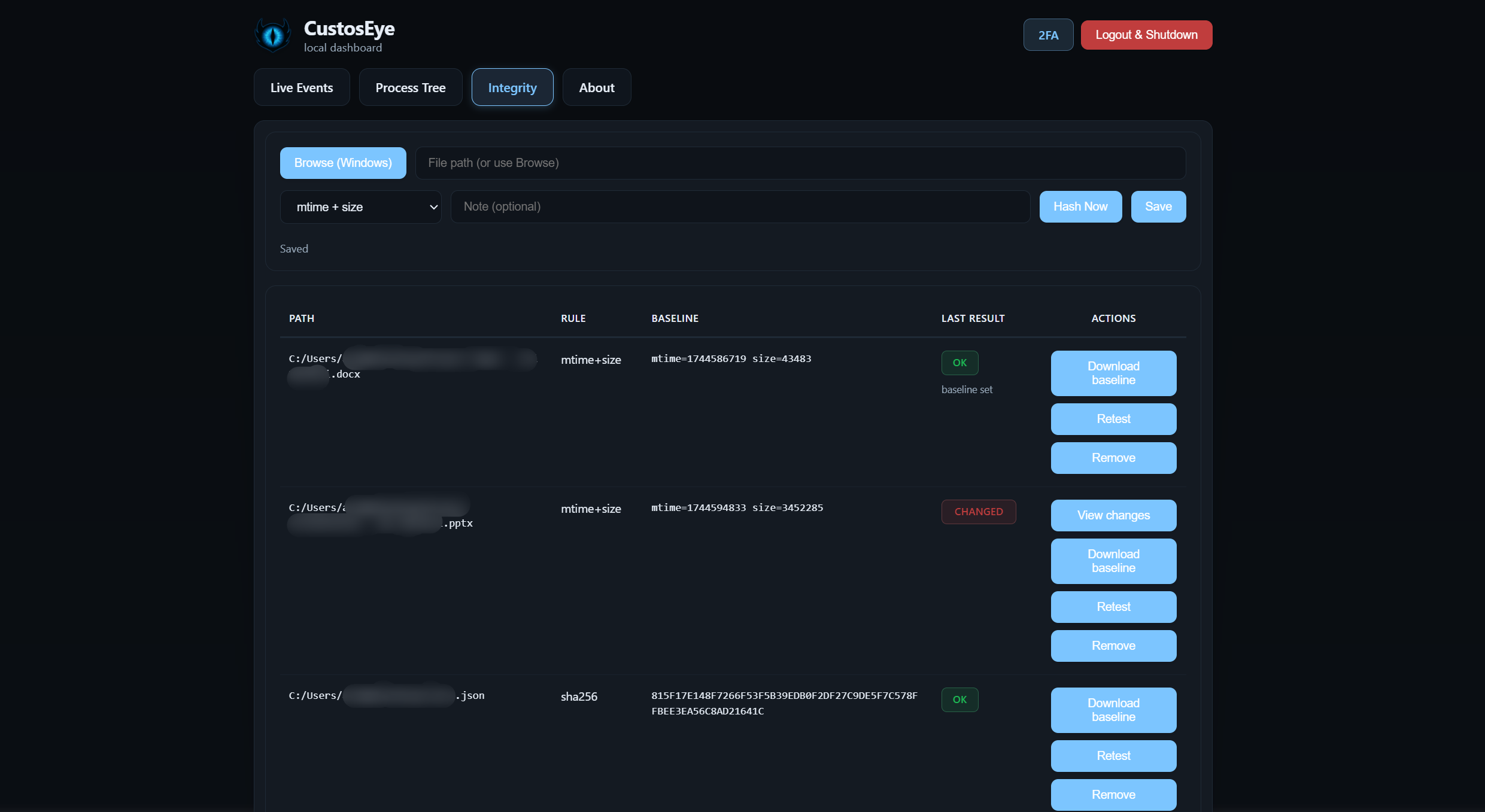This screenshot has height=812, width=1485.
Task: Click the file path input field
Action: pos(801,163)
